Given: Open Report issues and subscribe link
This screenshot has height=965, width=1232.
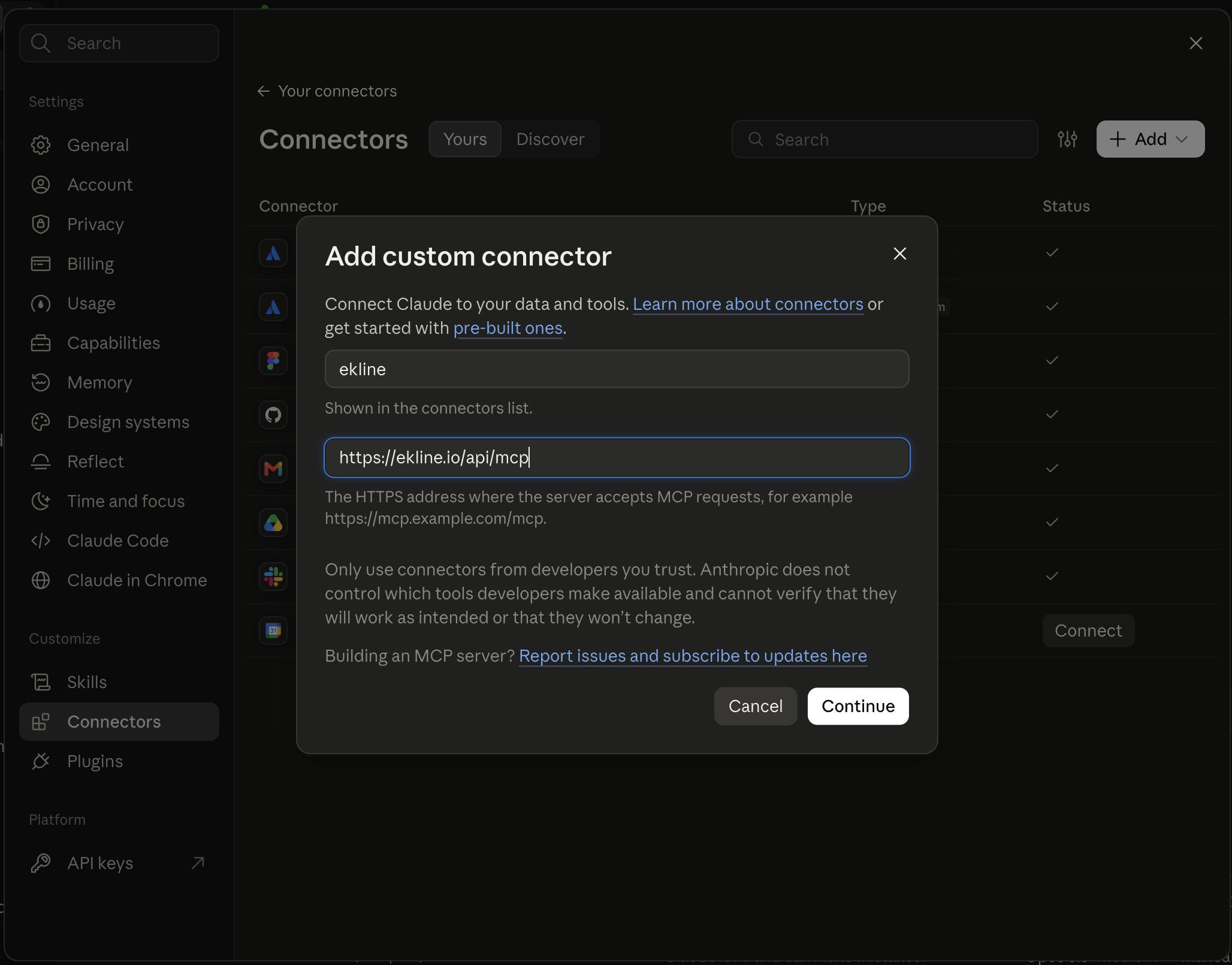Looking at the screenshot, I should [693, 656].
